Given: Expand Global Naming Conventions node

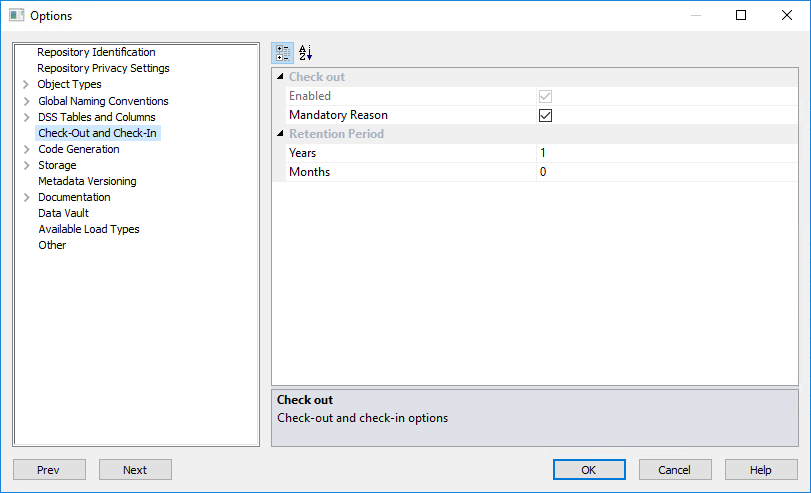Looking at the screenshot, I should 26,101.
